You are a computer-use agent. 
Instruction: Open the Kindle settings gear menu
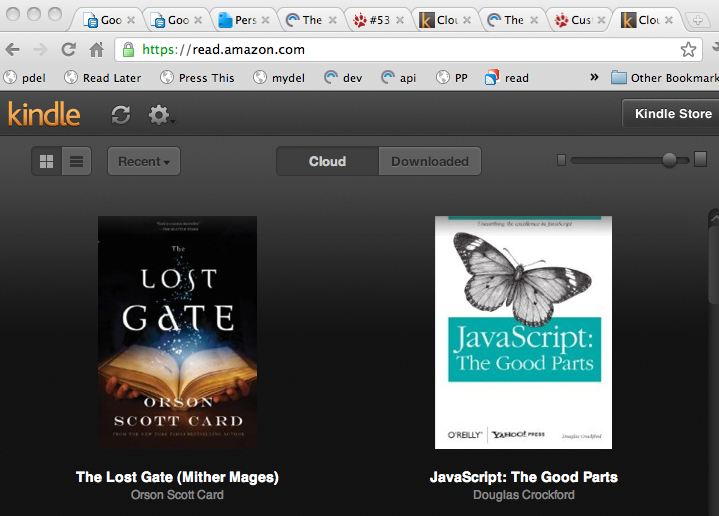(x=159, y=115)
